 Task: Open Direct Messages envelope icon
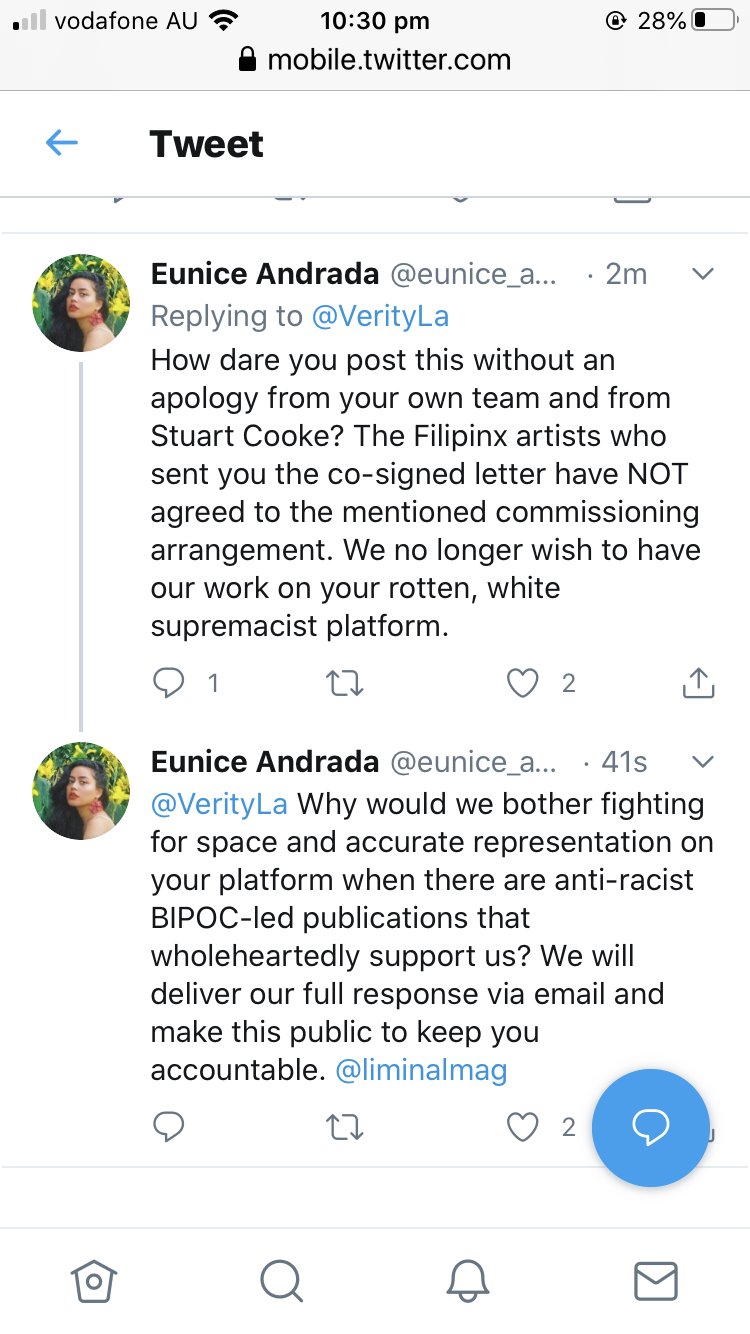[656, 1280]
